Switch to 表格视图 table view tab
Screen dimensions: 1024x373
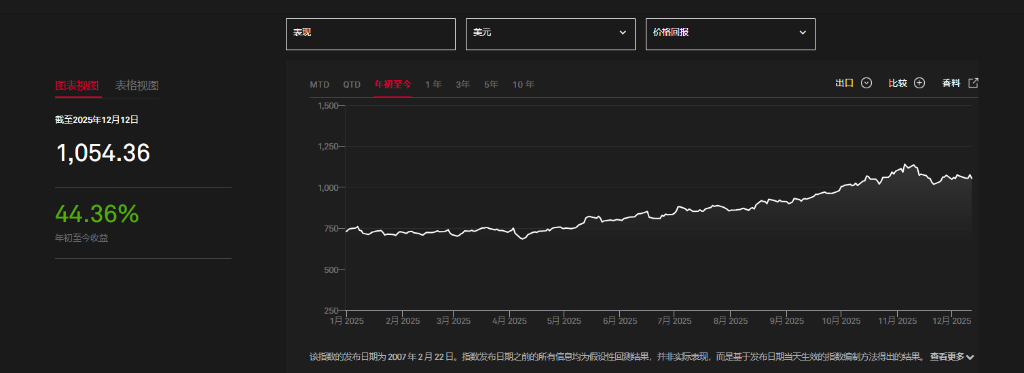137,86
